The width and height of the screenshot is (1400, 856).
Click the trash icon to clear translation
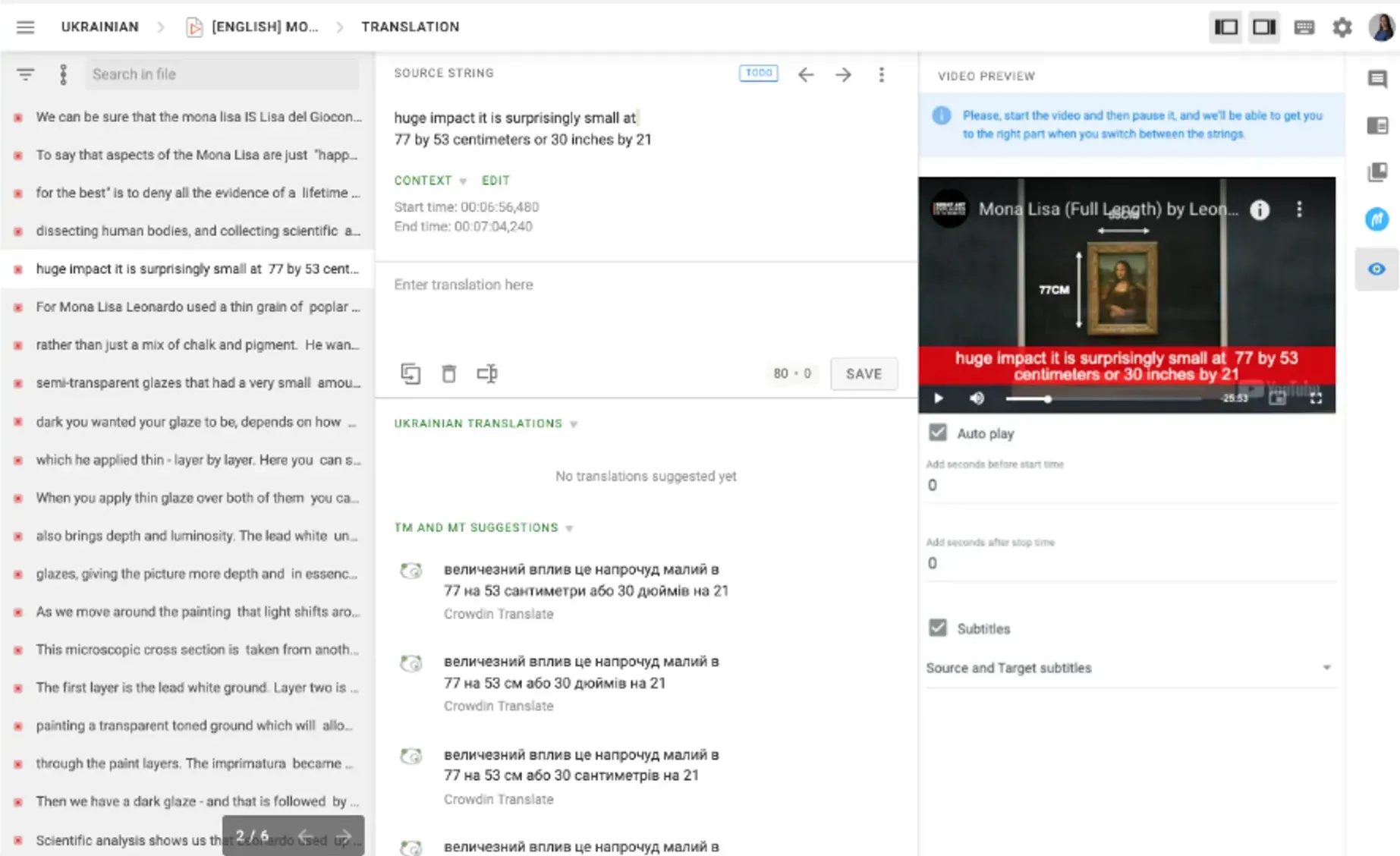coord(449,373)
